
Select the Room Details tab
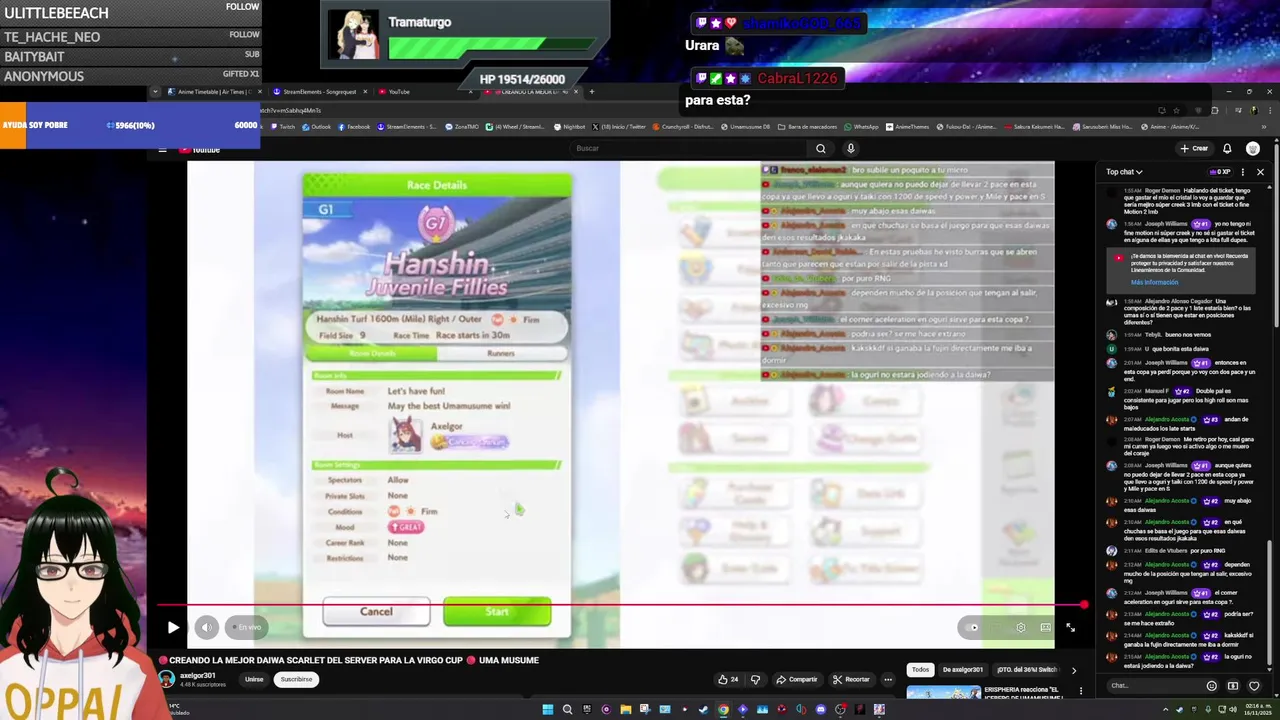click(x=372, y=353)
